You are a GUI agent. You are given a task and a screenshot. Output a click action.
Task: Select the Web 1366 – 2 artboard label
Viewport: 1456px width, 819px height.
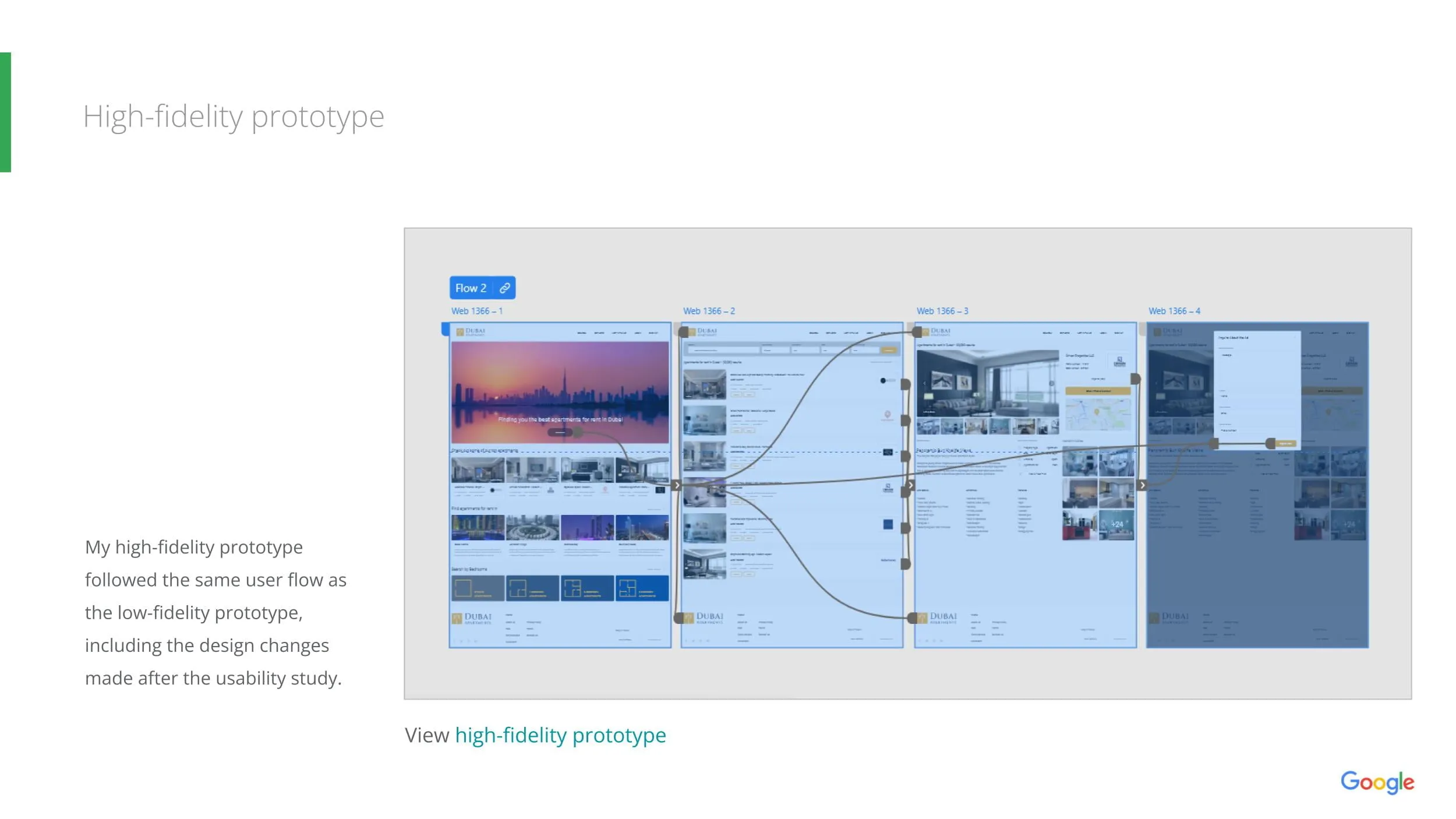[709, 311]
